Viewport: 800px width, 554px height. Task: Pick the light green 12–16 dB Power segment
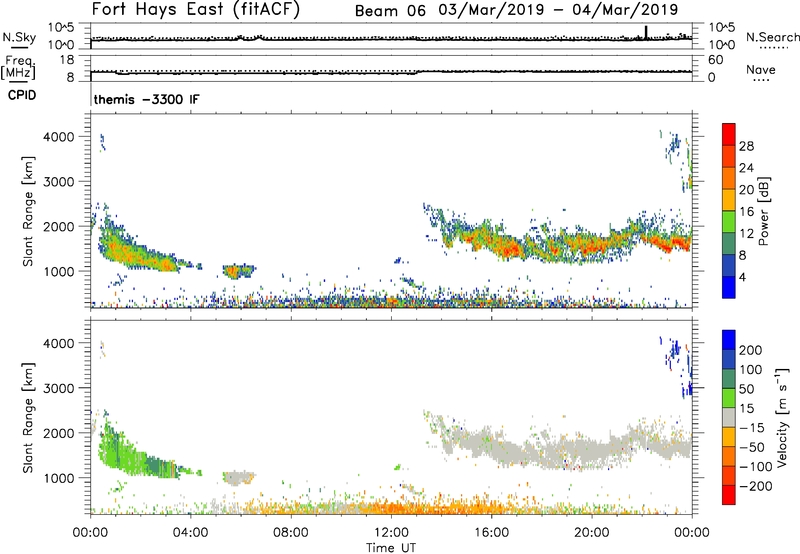click(x=729, y=222)
